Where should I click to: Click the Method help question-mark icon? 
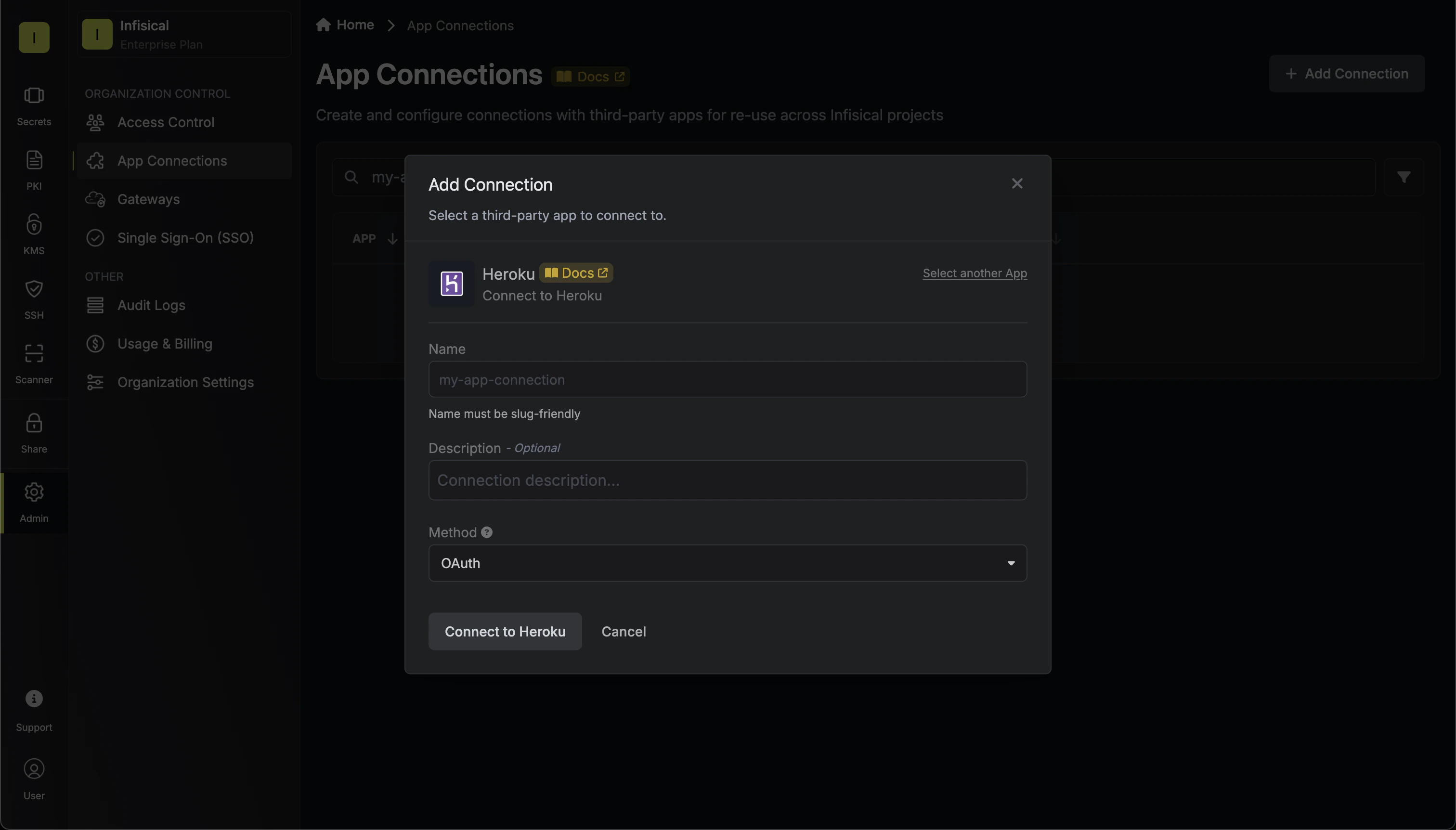487,532
